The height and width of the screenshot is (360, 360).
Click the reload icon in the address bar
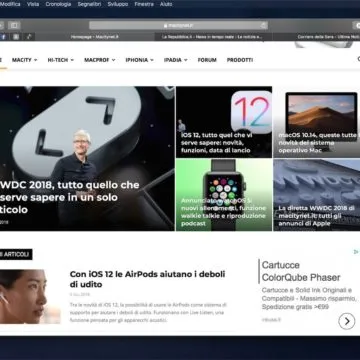tap(263, 25)
